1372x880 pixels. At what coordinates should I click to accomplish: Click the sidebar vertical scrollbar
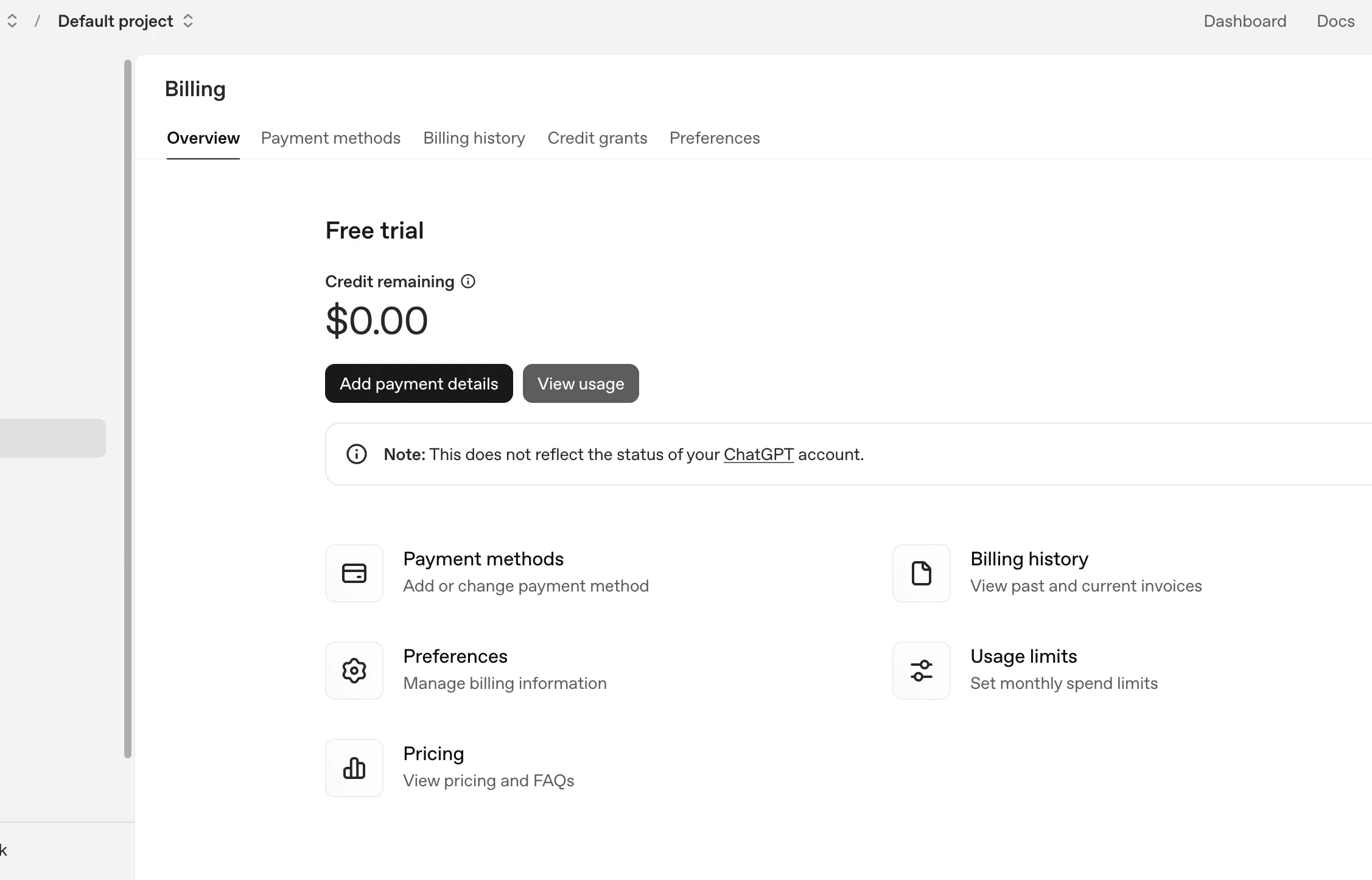click(128, 408)
